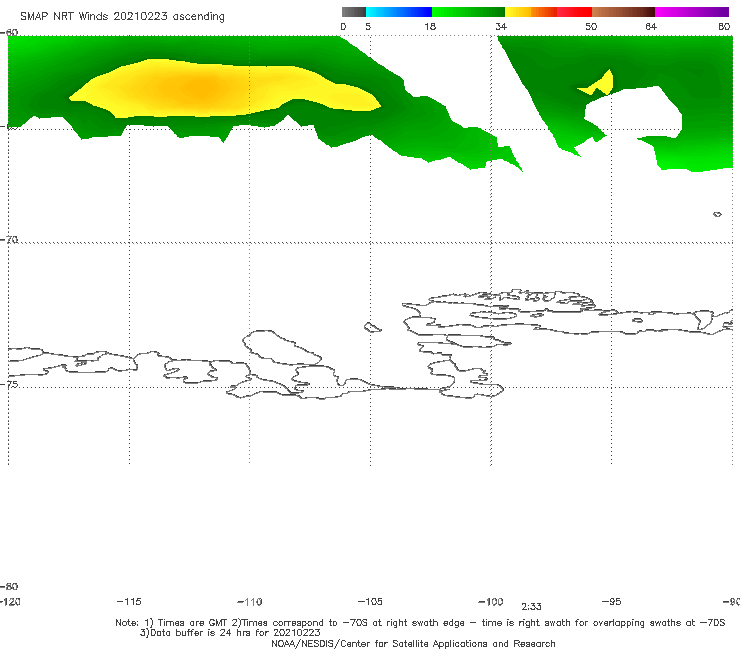Click the large yellow-orange high-wind region

coord(225,88)
